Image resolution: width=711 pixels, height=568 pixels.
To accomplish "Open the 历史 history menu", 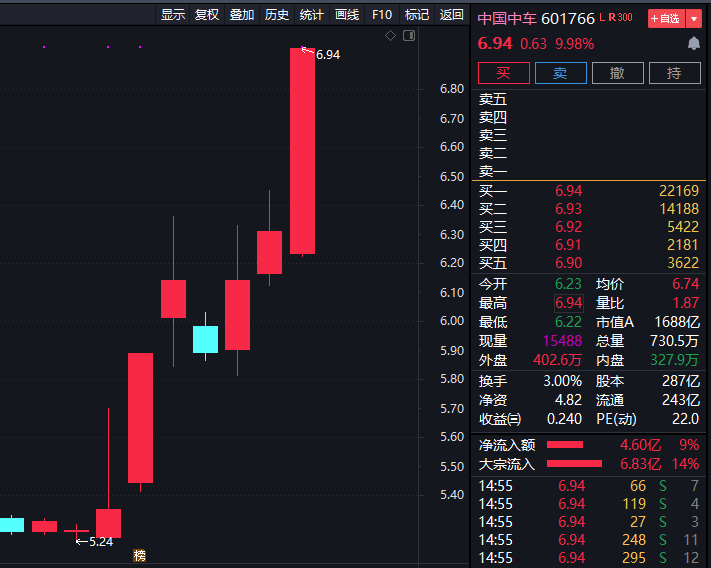I will click(x=277, y=15).
